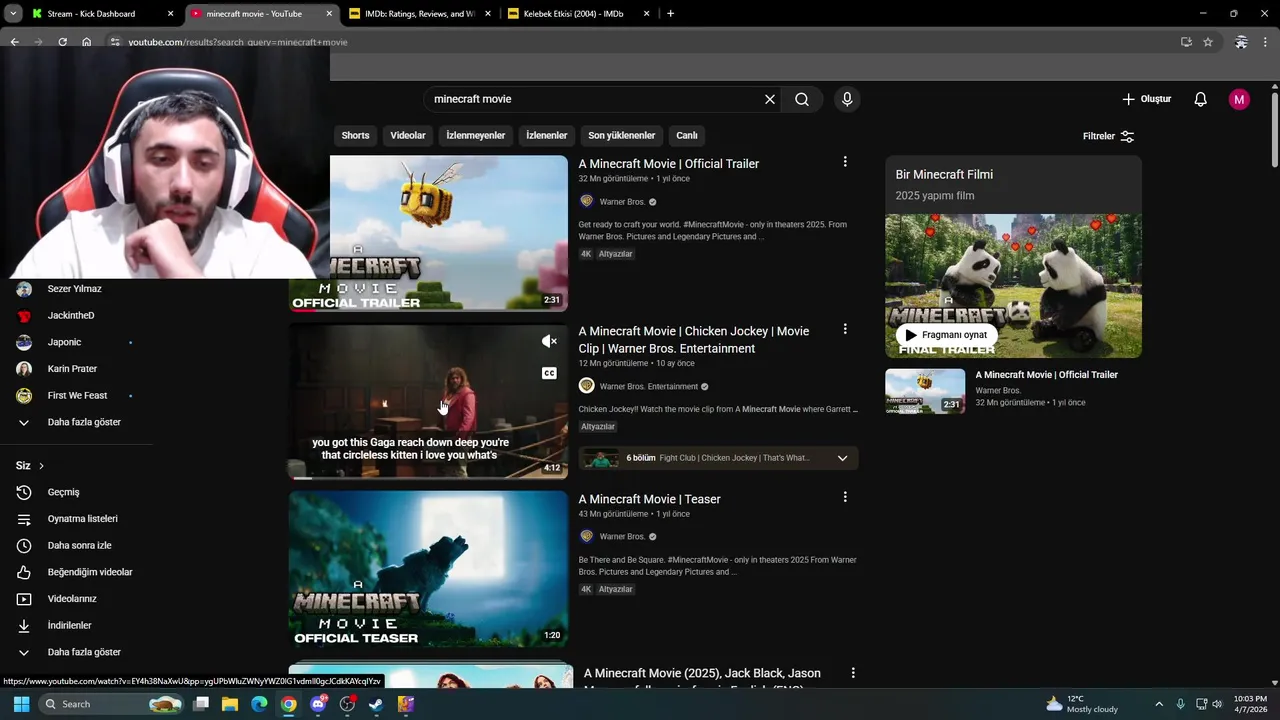This screenshot has width=1280, height=720.
Task: Open Steam from taskbar
Action: (x=376, y=704)
